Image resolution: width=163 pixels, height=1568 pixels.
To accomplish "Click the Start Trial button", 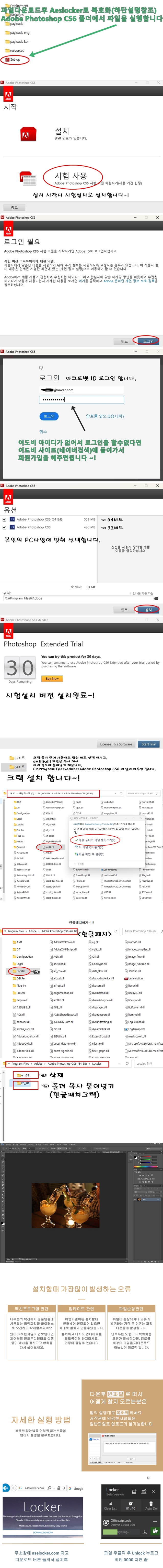I will pos(148,744).
